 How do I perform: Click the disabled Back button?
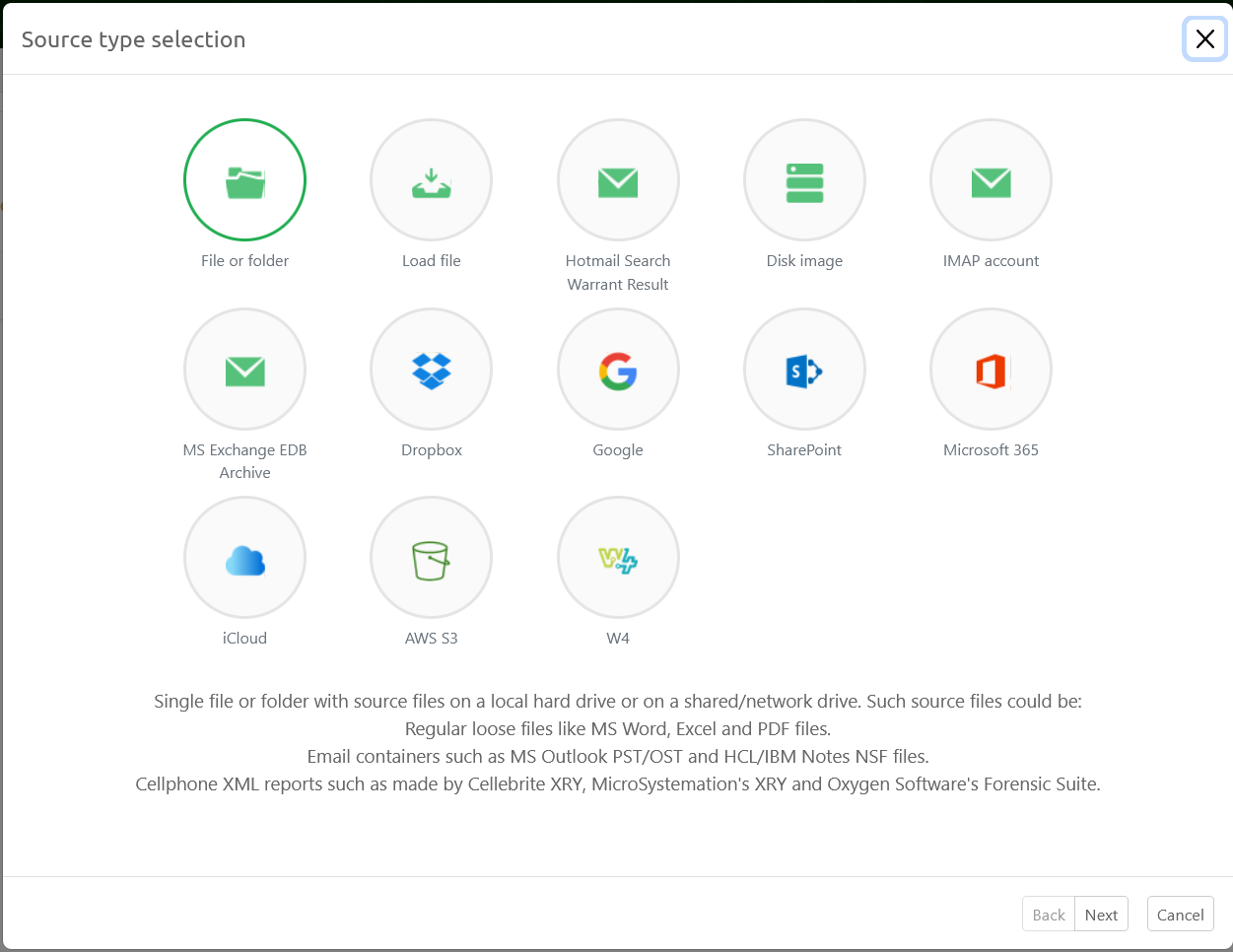point(1048,914)
